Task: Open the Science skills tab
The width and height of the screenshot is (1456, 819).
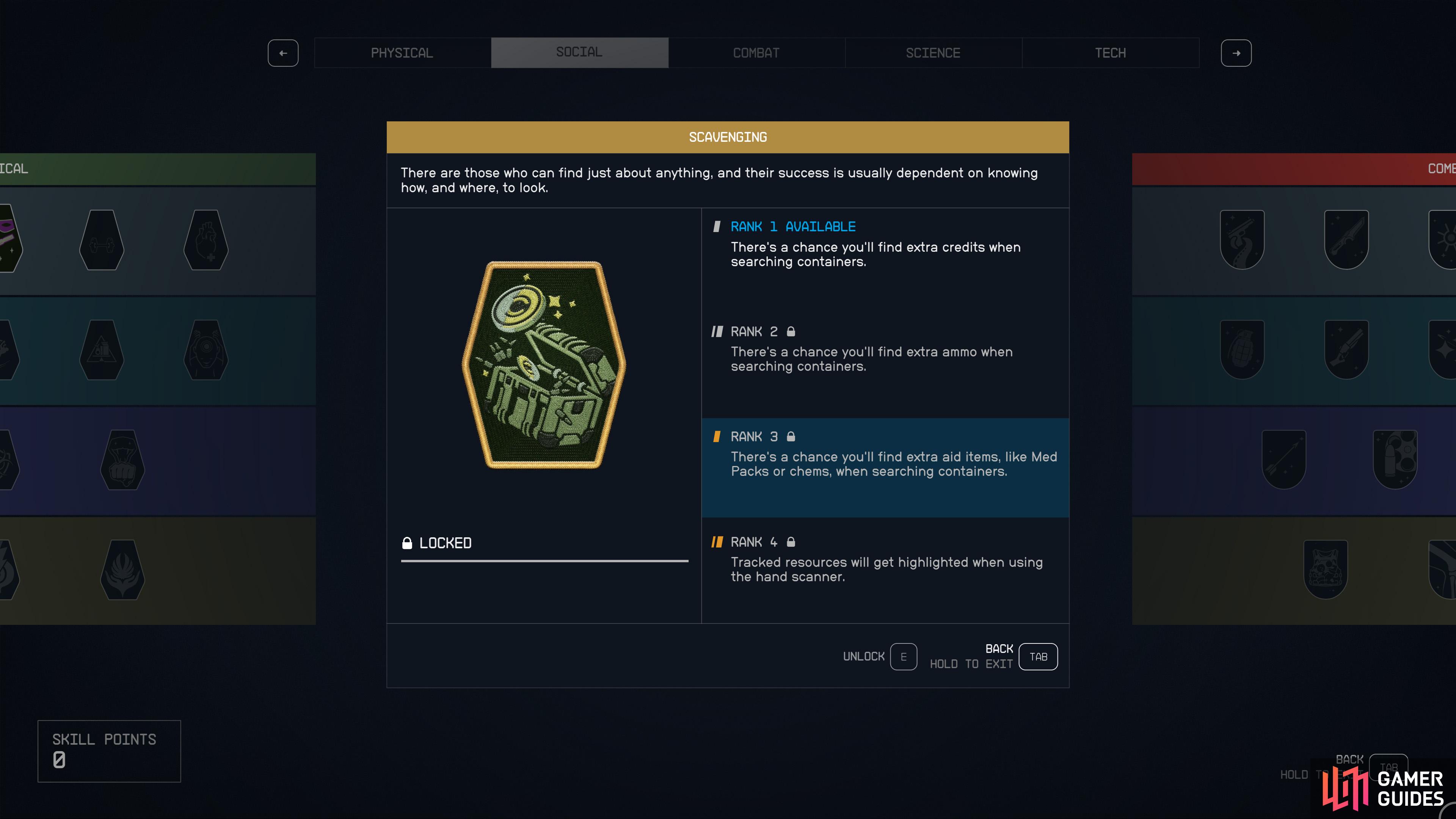Action: (933, 53)
